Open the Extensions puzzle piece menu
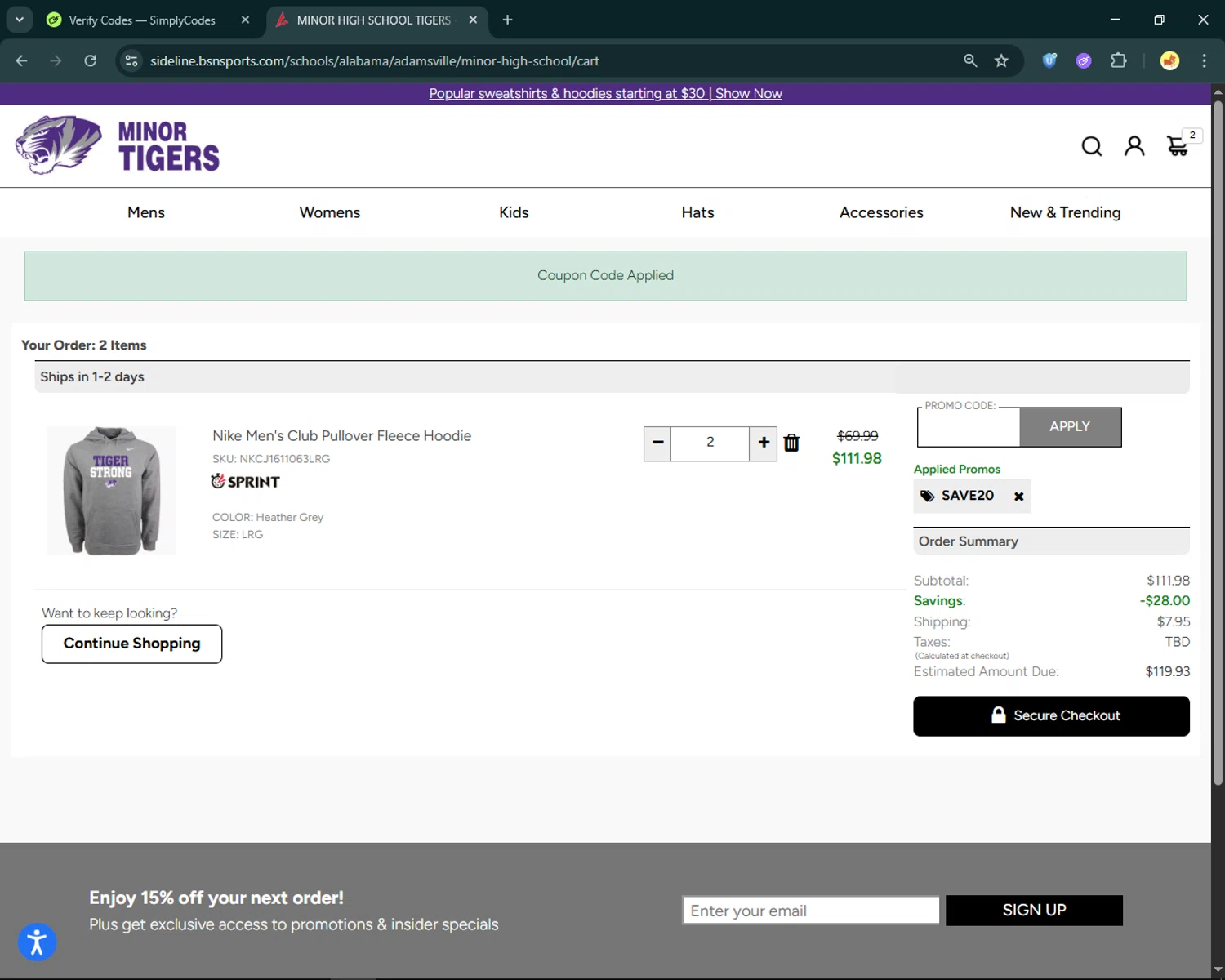This screenshot has width=1225, height=980. coord(1119,60)
